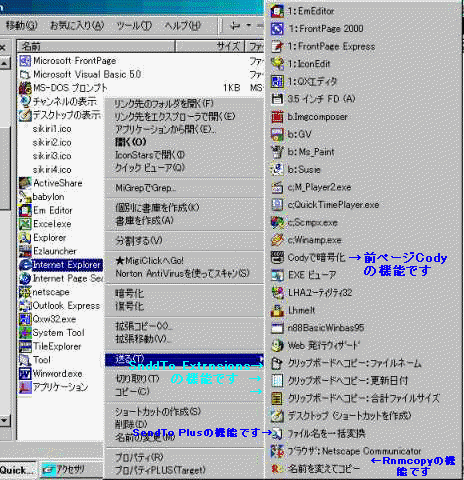
Task: Click the サイズ column header
Action: (x=210, y=46)
